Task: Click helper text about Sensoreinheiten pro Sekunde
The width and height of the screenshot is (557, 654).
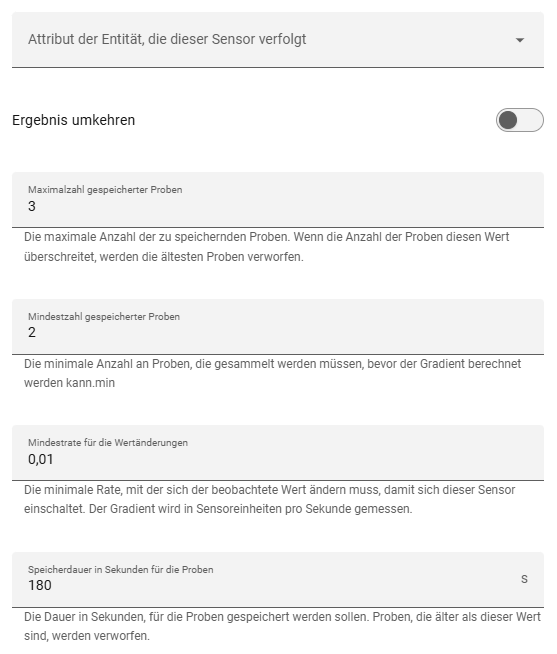Action: [270, 499]
